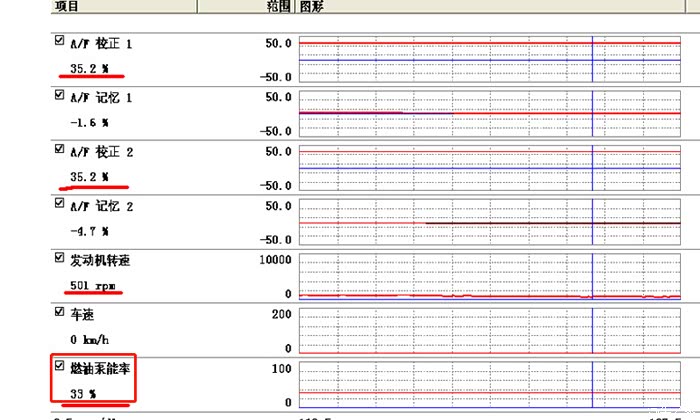Image resolution: width=700 pixels, height=420 pixels.
Task: Select the 33 % fuel pump duty value
Action: (x=82, y=394)
